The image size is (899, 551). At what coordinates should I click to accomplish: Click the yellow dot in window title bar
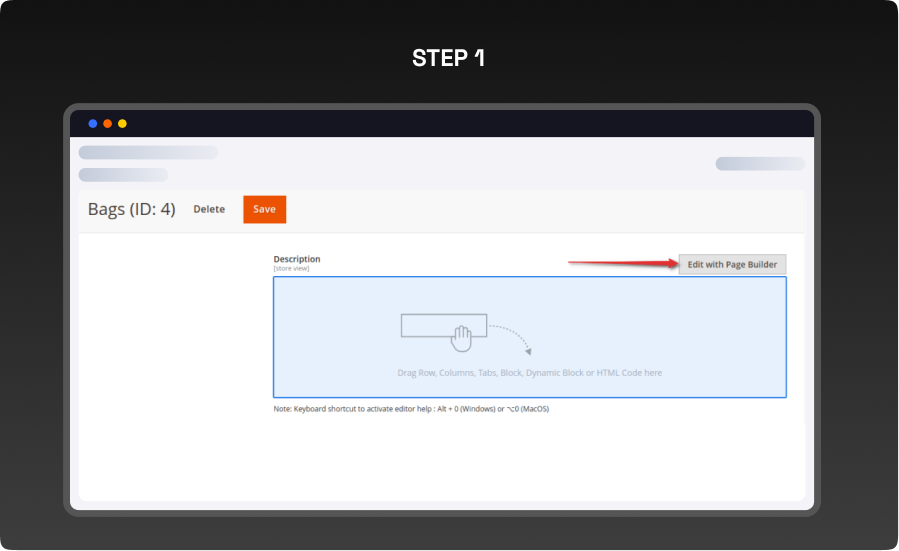click(x=122, y=124)
